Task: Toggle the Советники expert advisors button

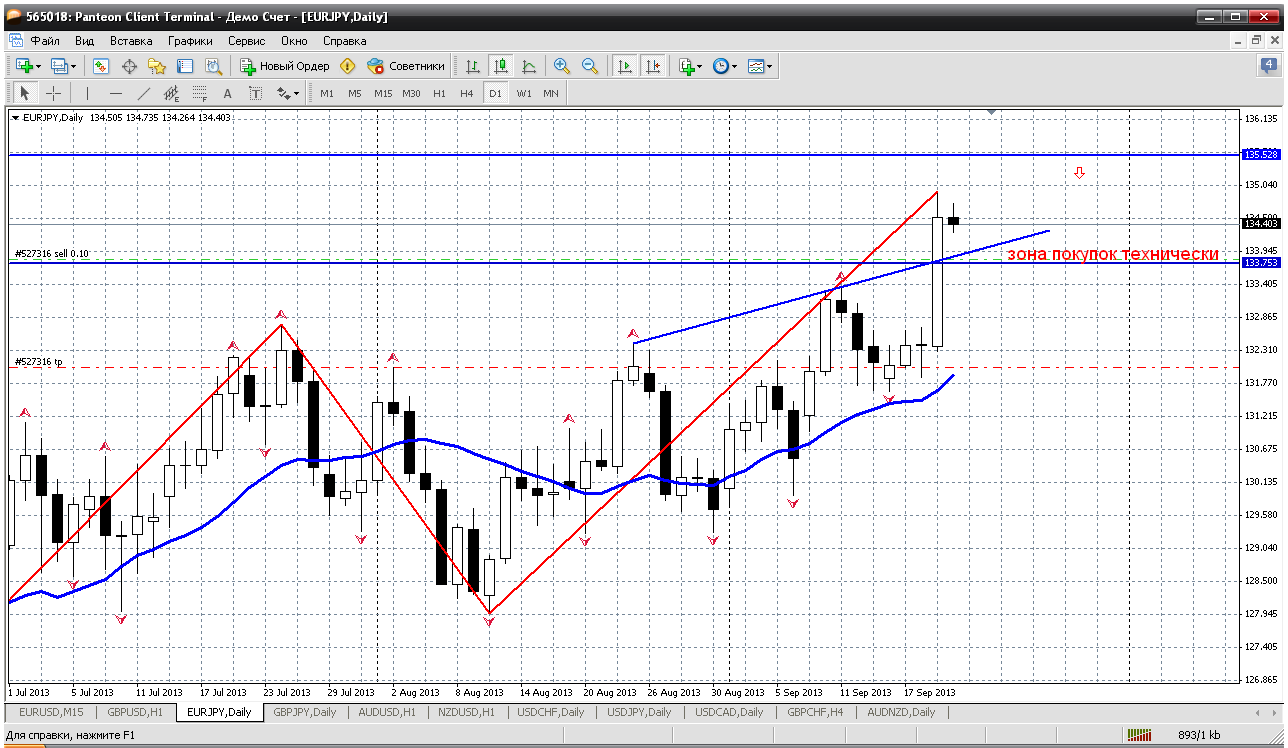Action: [x=406, y=66]
